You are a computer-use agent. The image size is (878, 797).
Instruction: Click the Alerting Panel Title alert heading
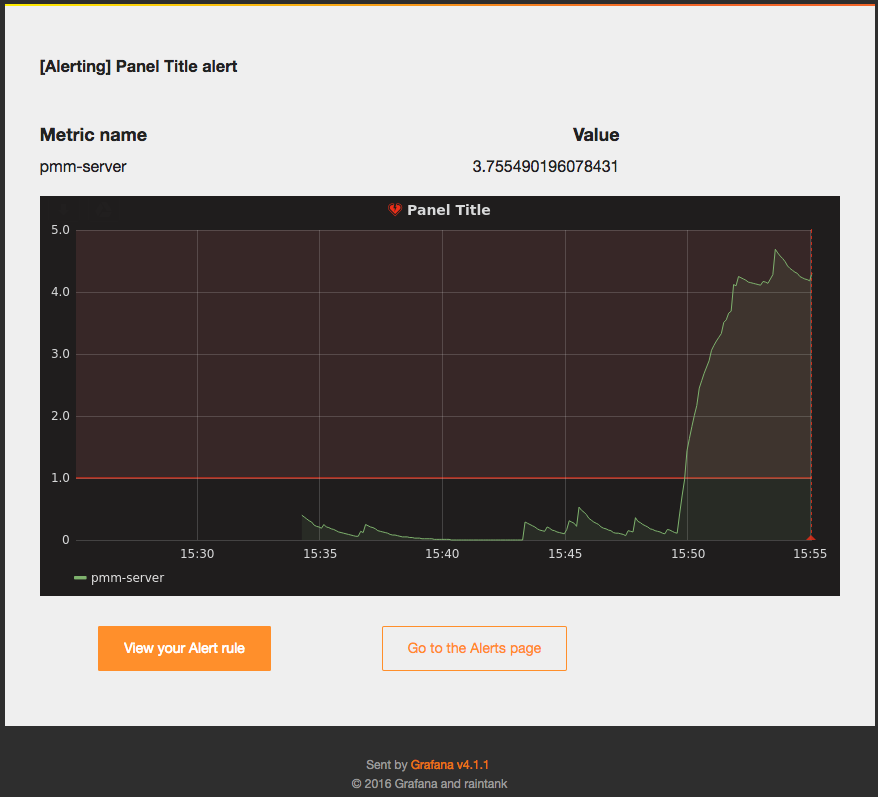click(x=137, y=66)
